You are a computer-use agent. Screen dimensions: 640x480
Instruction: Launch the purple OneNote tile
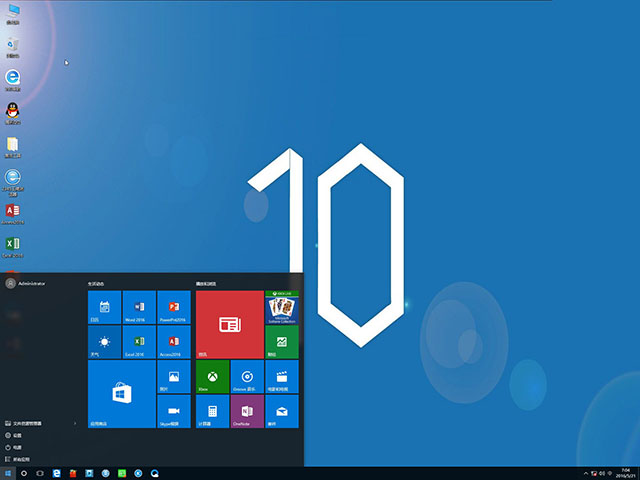[x=247, y=411]
